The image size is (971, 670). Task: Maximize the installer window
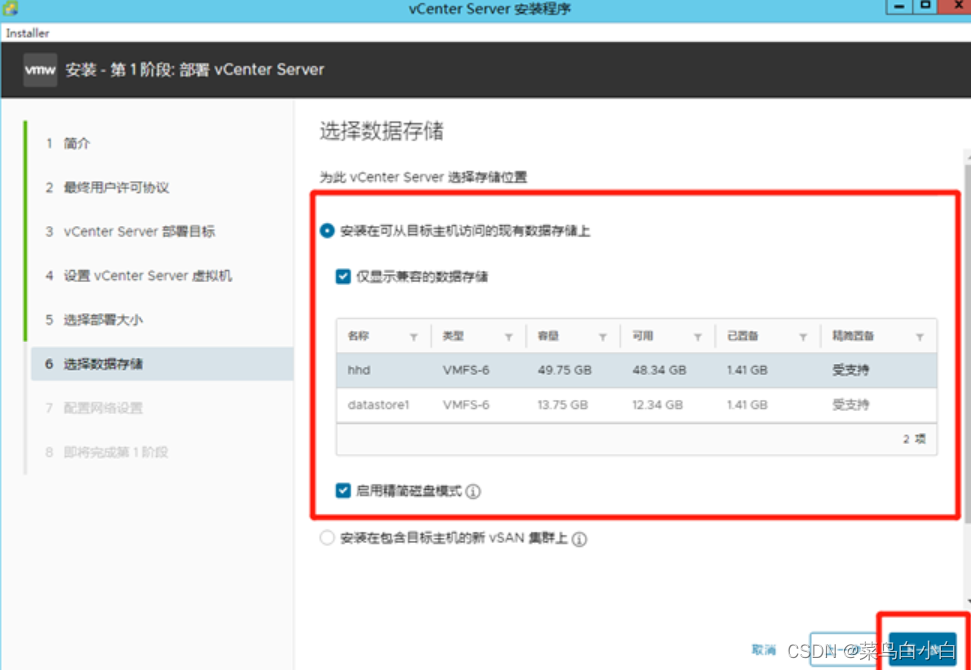[926, 6]
